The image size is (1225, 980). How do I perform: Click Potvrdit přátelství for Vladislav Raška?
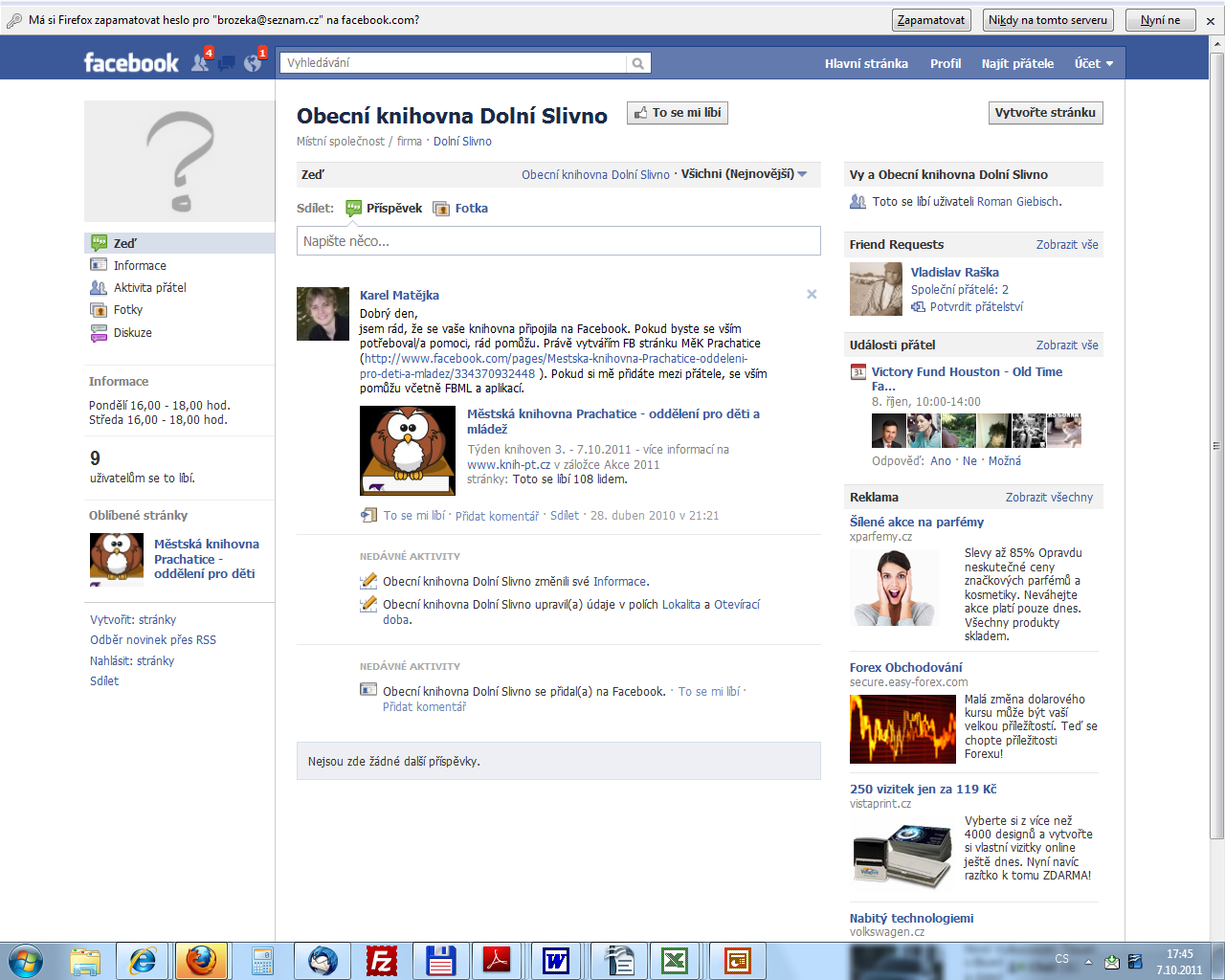(976, 307)
